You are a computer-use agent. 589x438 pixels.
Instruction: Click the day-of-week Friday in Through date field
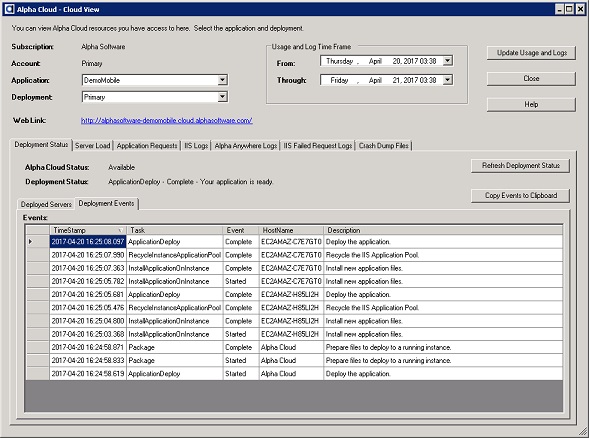(x=339, y=80)
